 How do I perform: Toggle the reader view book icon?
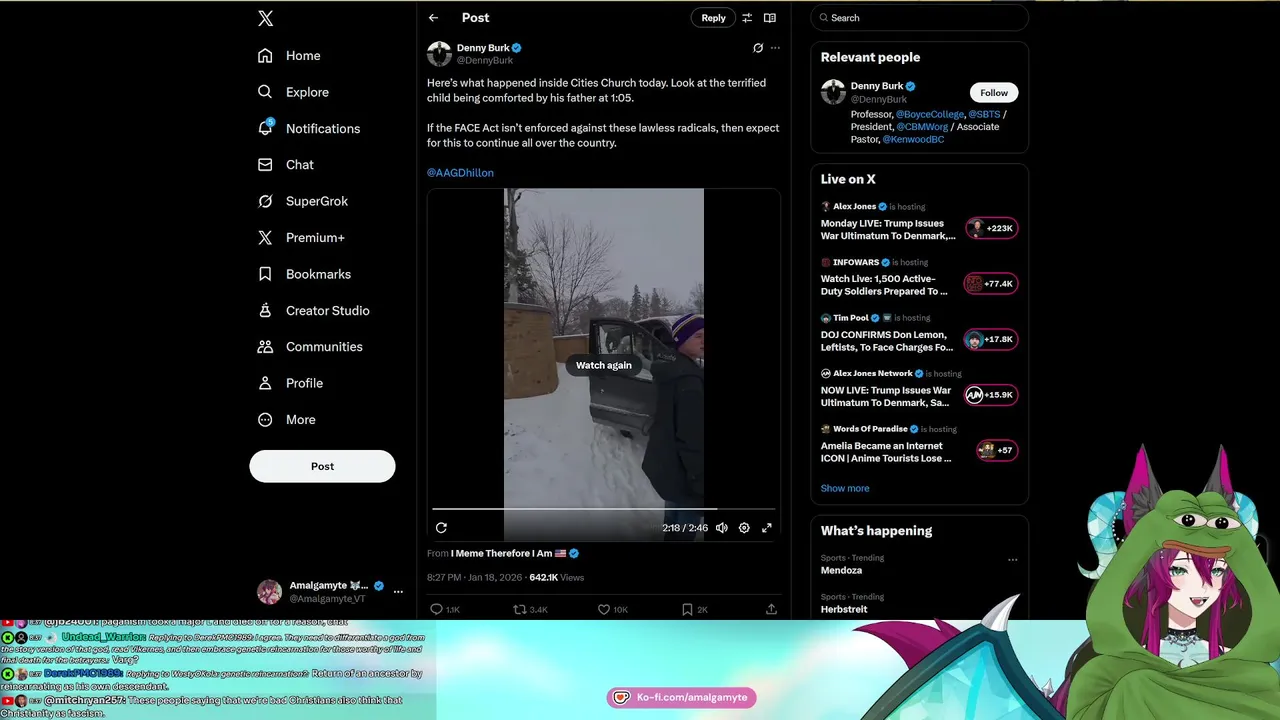770,18
